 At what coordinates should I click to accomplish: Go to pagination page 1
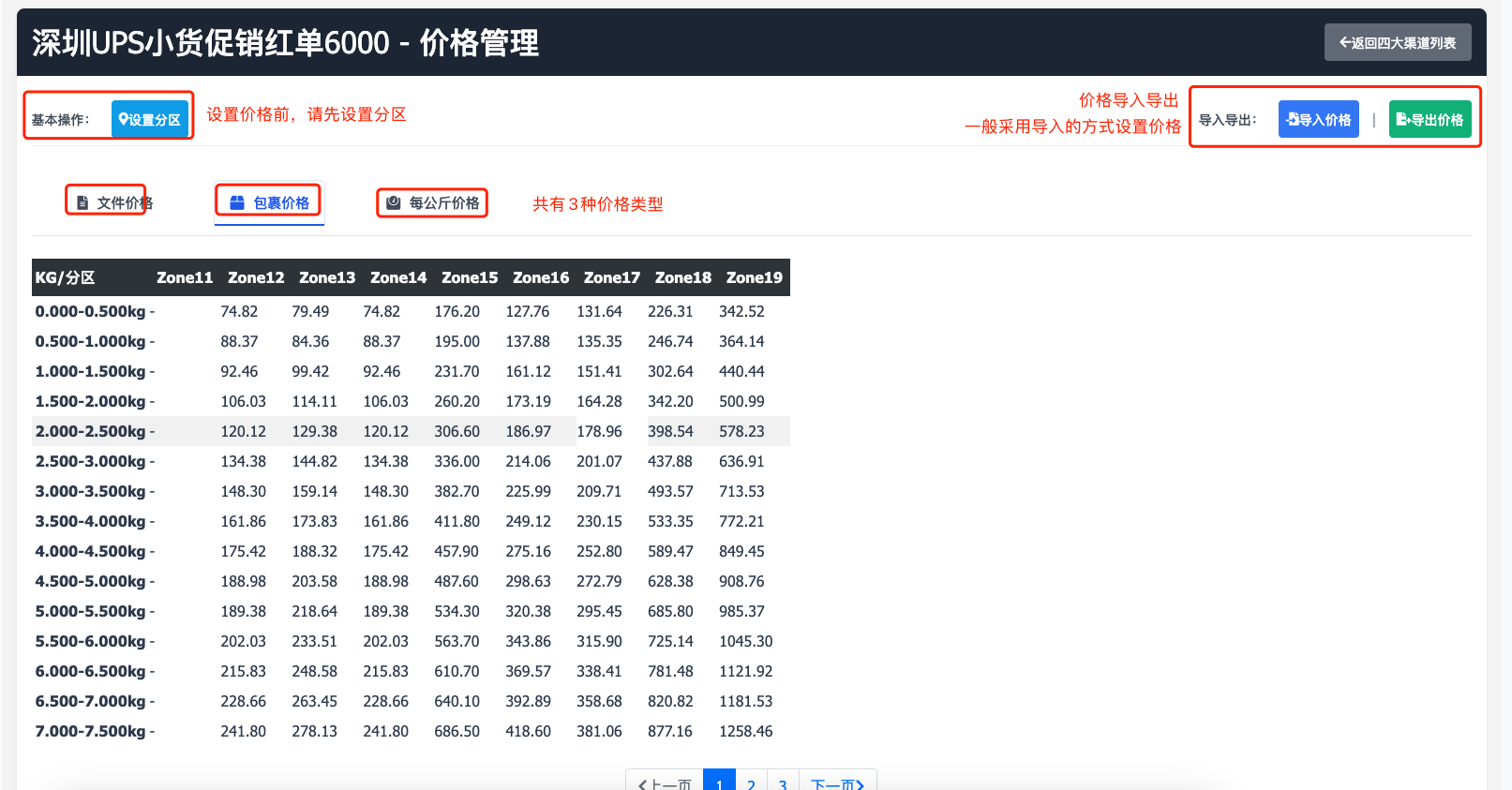tap(719, 782)
